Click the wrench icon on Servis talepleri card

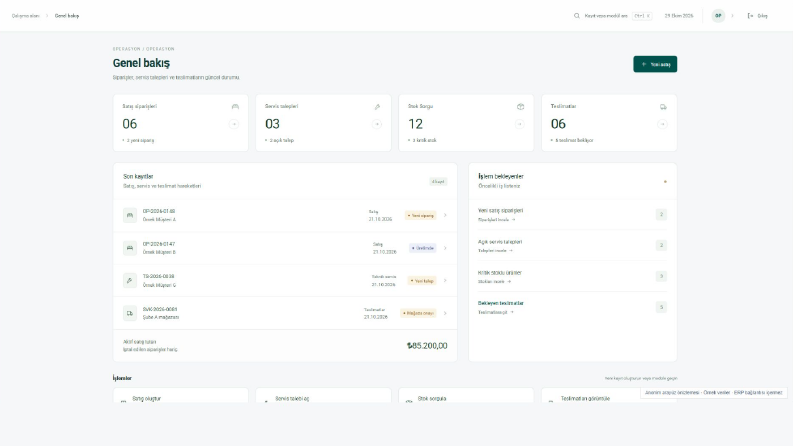click(x=377, y=107)
